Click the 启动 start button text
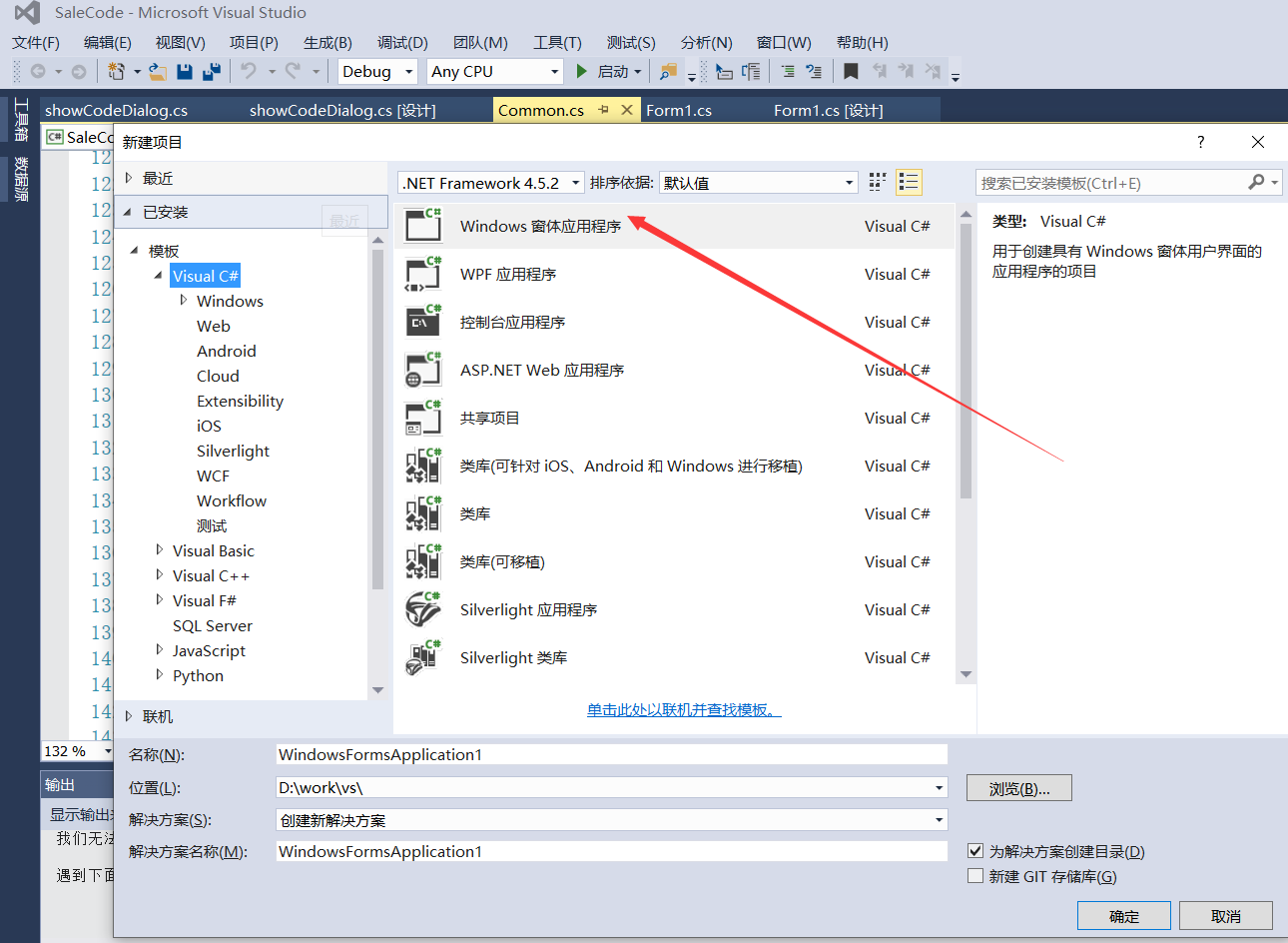This screenshot has width=1288, height=943. 613,71
